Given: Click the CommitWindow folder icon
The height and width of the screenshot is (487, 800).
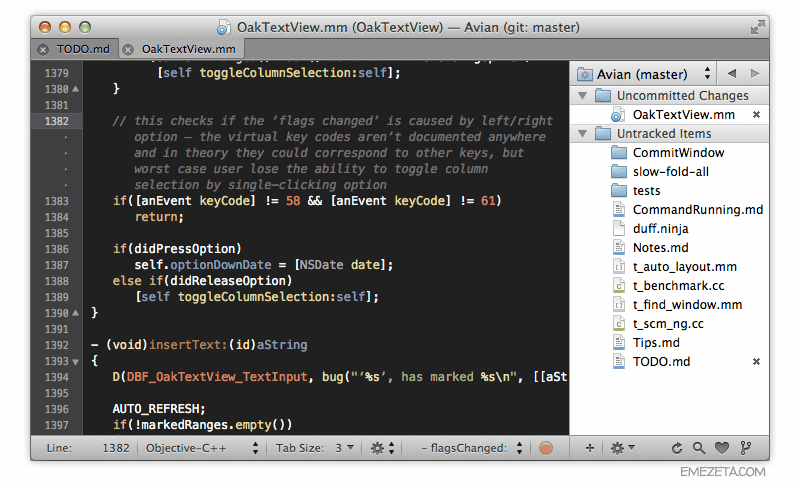Looking at the screenshot, I should (x=619, y=152).
